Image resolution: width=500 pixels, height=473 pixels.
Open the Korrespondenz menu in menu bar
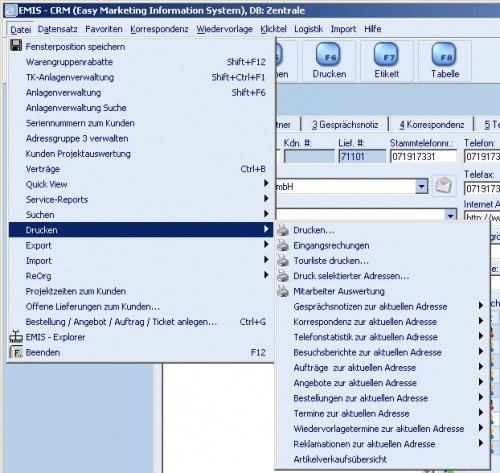[x=159, y=29]
